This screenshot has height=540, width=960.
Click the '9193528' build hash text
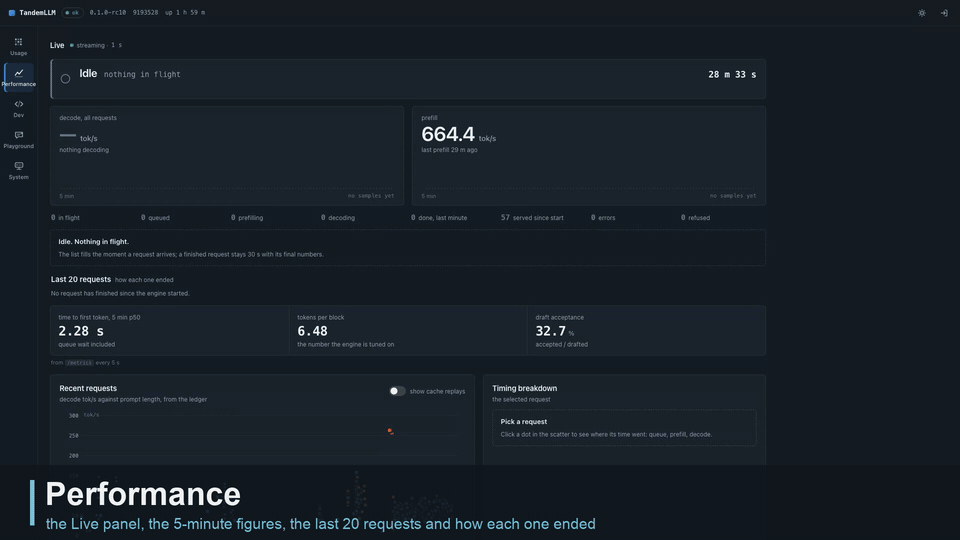(145, 12)
